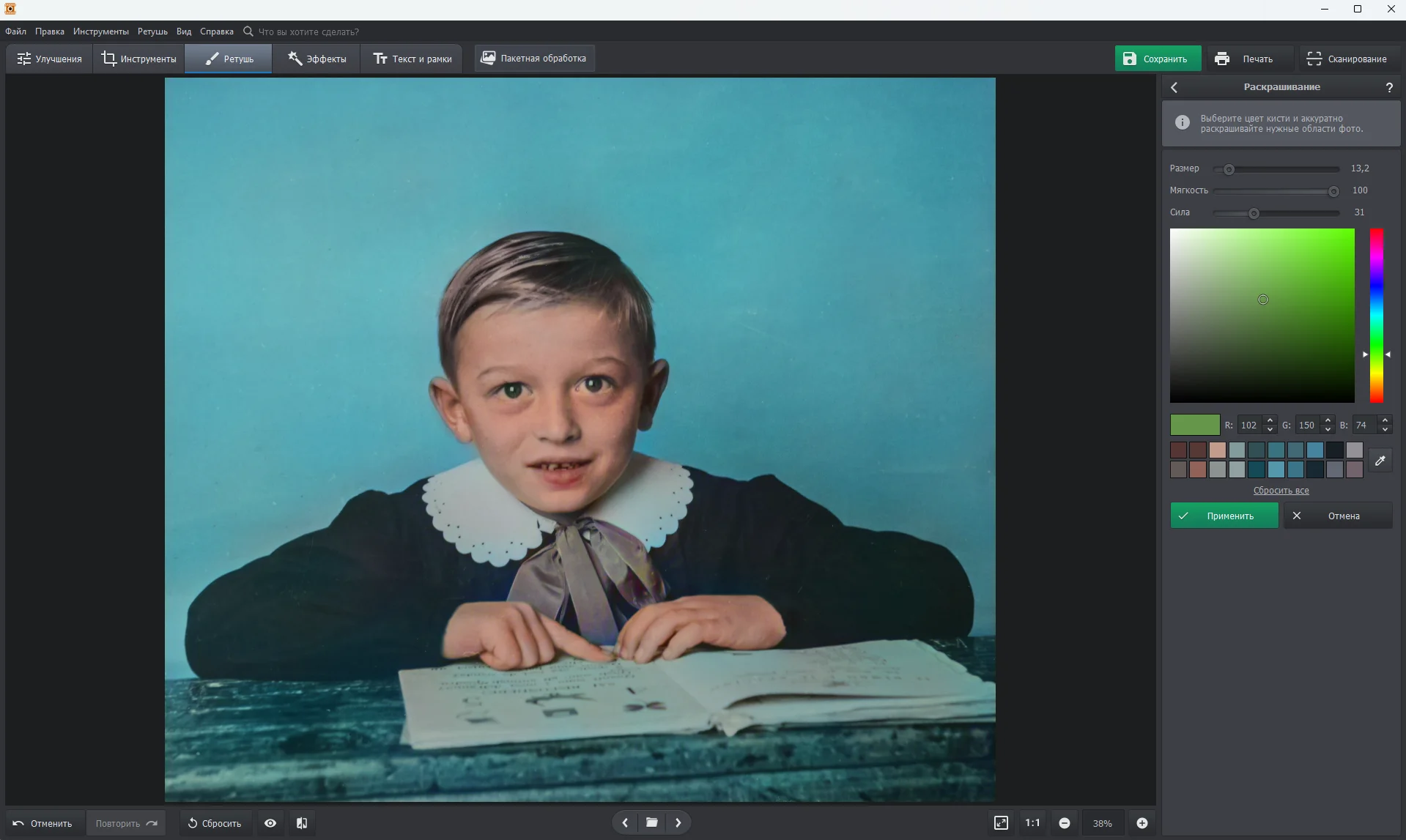Click the eyedropper color picker icon
Image resolution: width=1406 pixels, height=840 pixels.
[x=1380, y=461]
